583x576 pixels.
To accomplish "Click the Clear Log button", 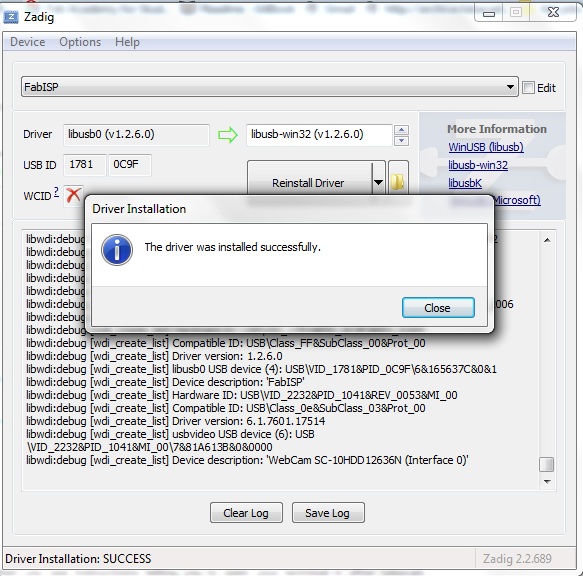I will 246,513.
